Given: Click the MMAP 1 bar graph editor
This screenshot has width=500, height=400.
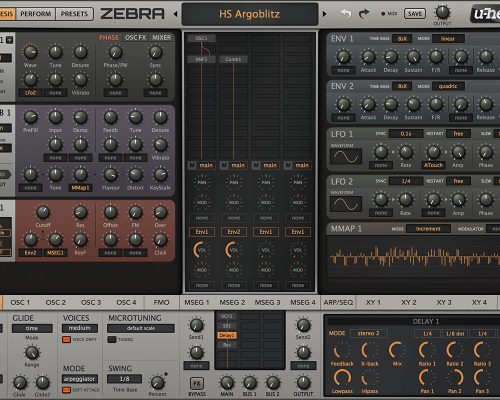Looking at the screenshot, I should pos(413,257).
